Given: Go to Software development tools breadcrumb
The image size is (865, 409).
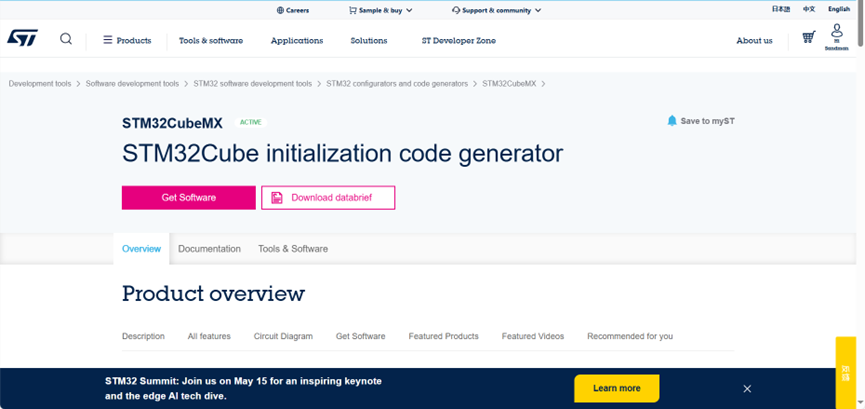Looking at the screenshot, I should point(132,84).
